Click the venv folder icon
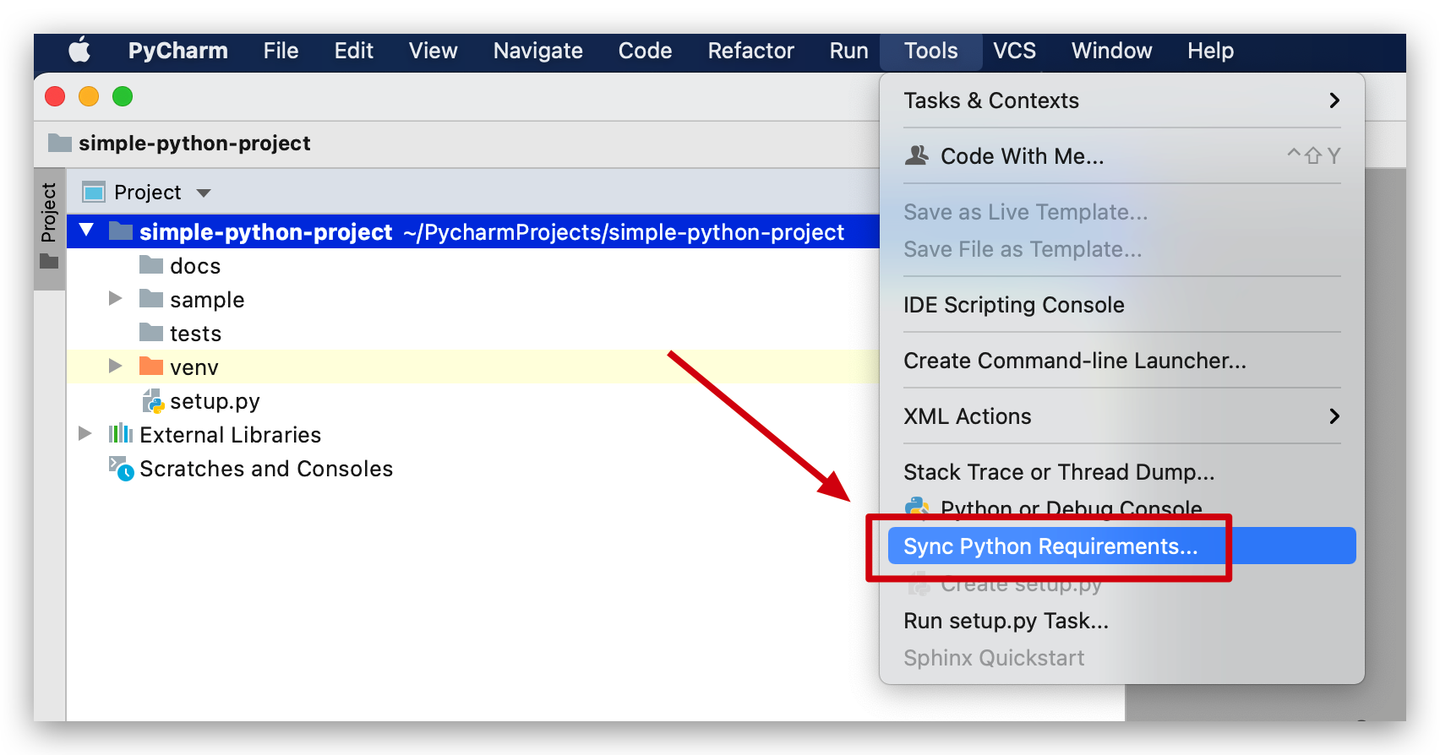Image resolution: width=1440 pixels, height=755 pixels. pos(151,367)
